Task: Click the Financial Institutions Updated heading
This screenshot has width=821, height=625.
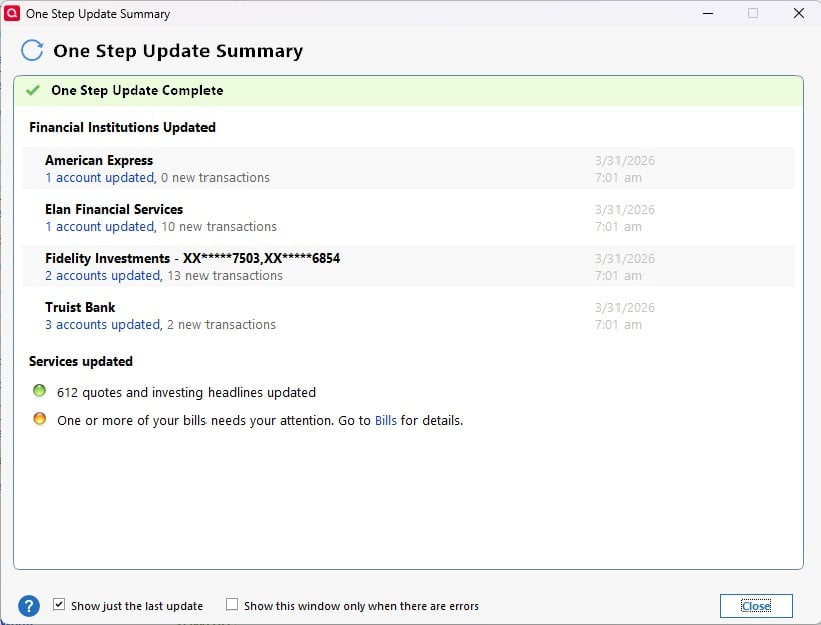Action: click(x=123, y=127)
